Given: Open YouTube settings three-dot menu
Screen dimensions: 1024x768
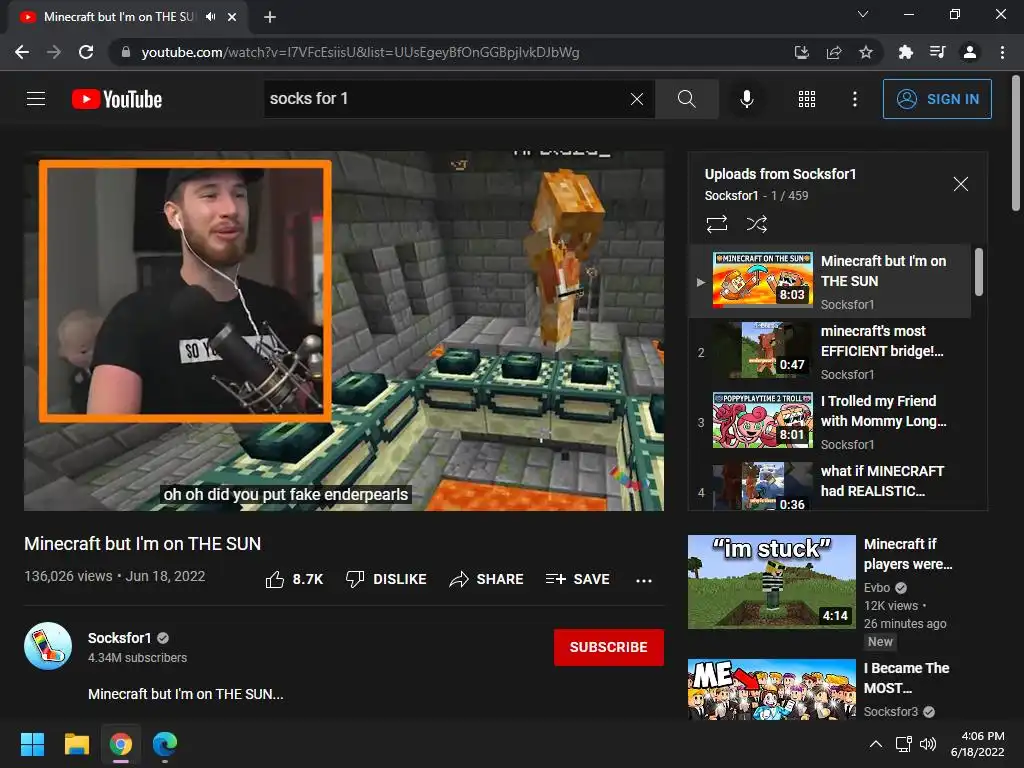Looking at the screenshot, I should click(855, 99).
